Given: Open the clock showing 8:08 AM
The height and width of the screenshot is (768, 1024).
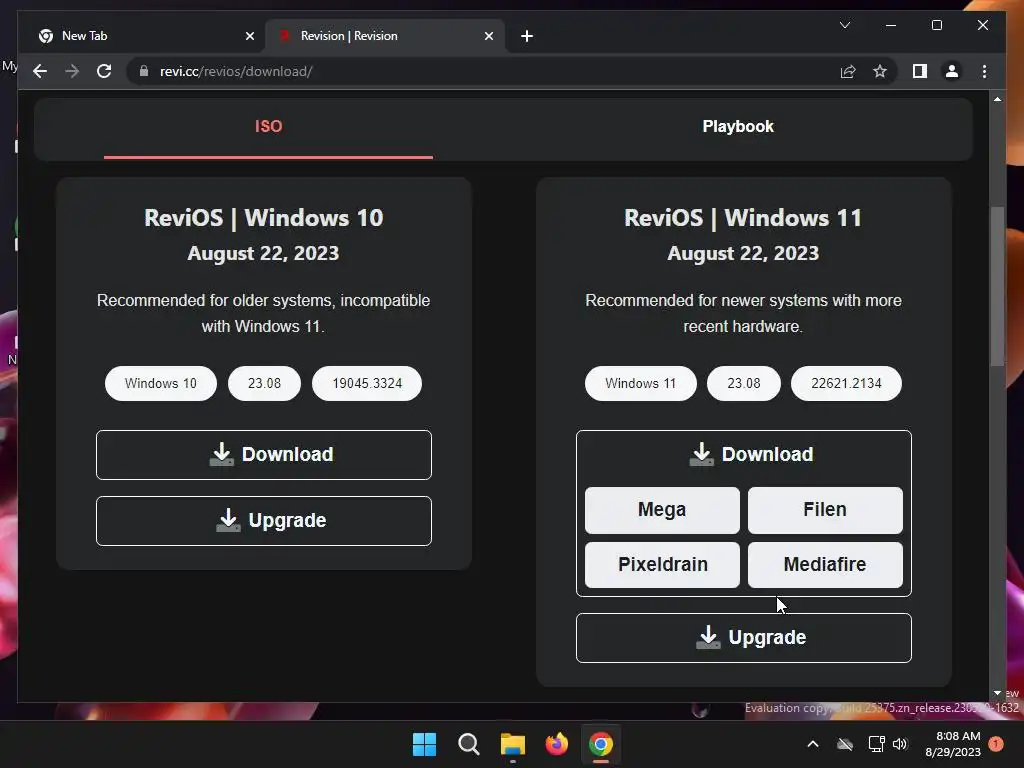Looking at the screenshot, I should 953,744.
